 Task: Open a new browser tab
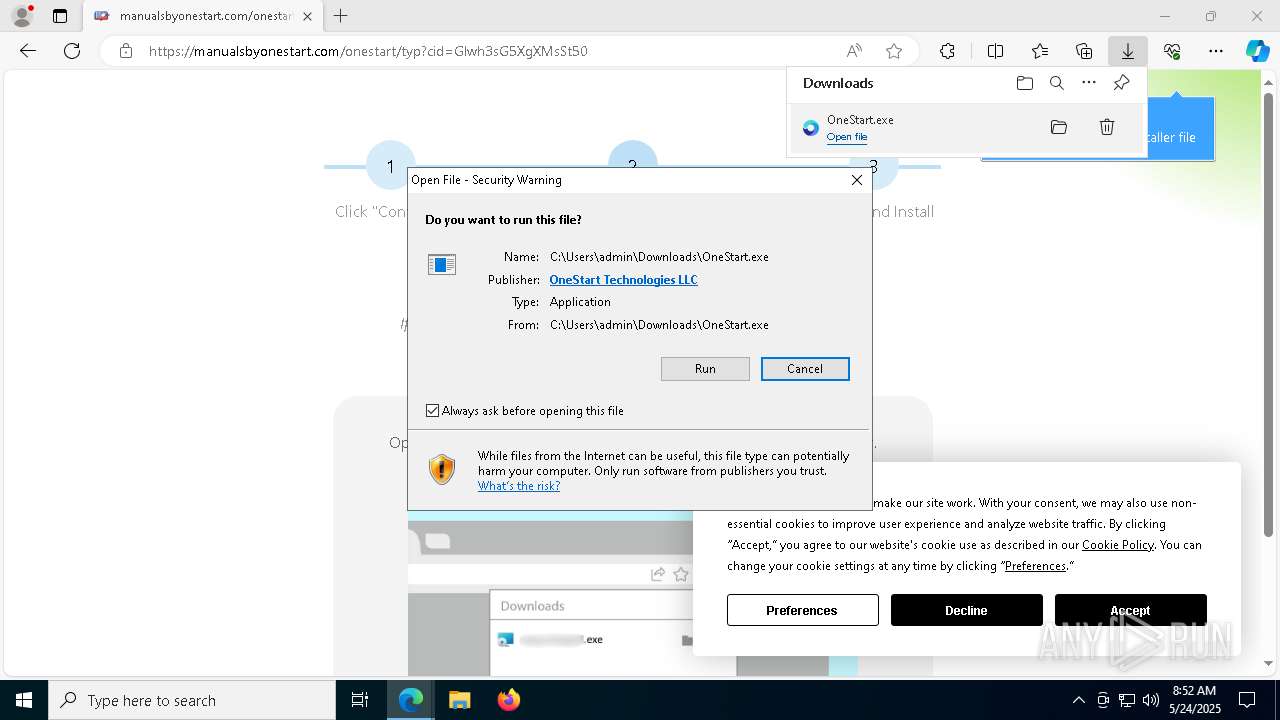[341, 16]
